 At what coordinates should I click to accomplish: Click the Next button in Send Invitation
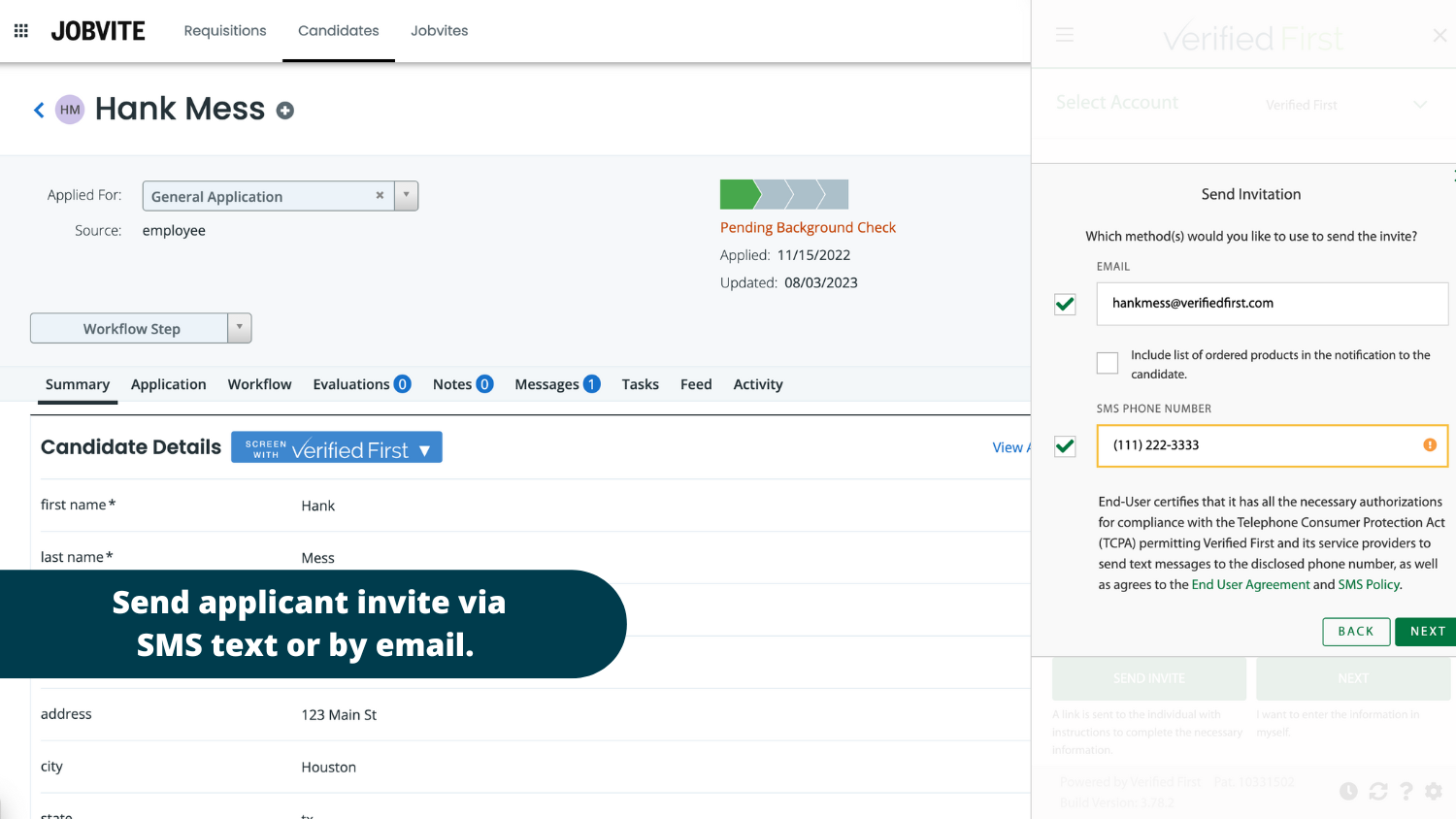pos(1427,632)
